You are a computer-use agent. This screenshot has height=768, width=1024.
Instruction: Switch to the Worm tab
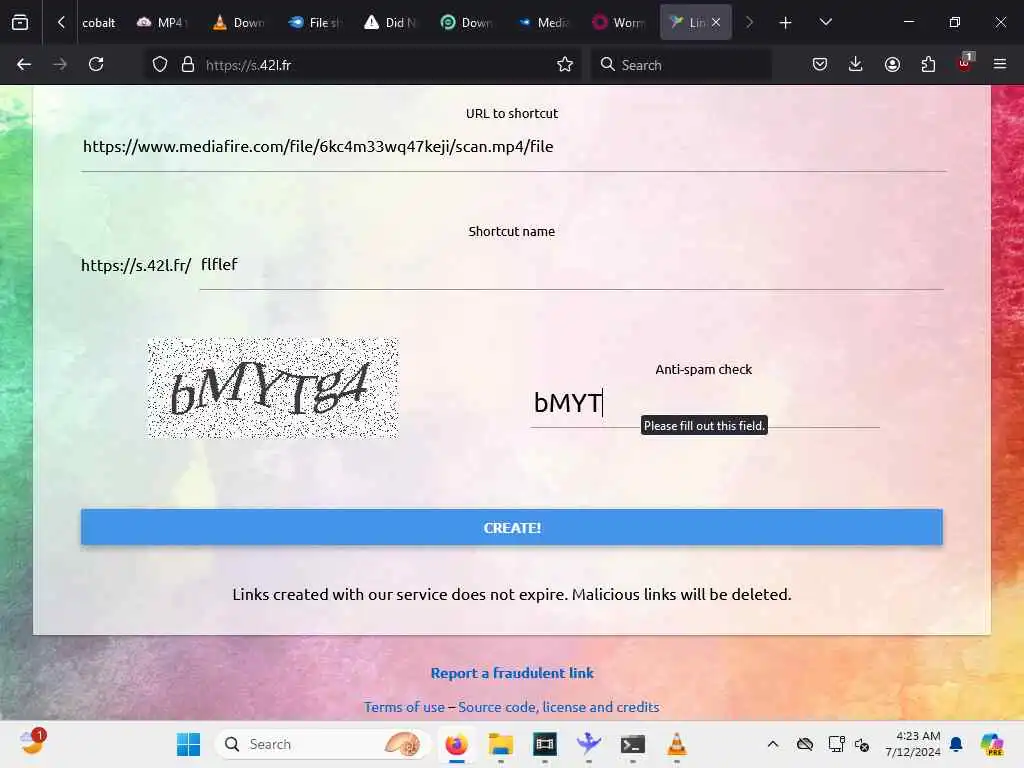[x=618, y=23]
